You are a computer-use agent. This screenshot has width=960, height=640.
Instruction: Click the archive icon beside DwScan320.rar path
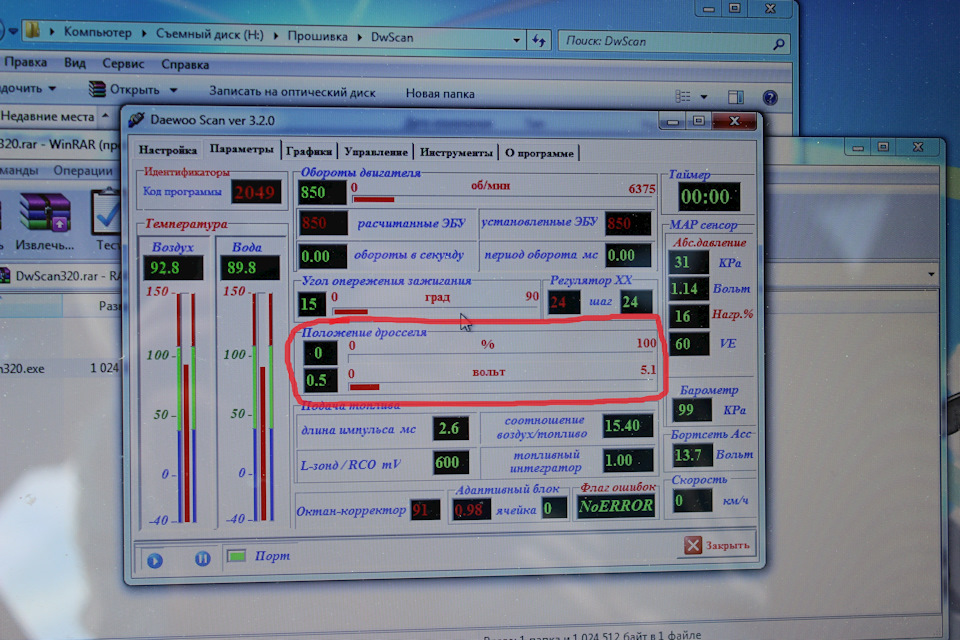[x=5, y=276]
